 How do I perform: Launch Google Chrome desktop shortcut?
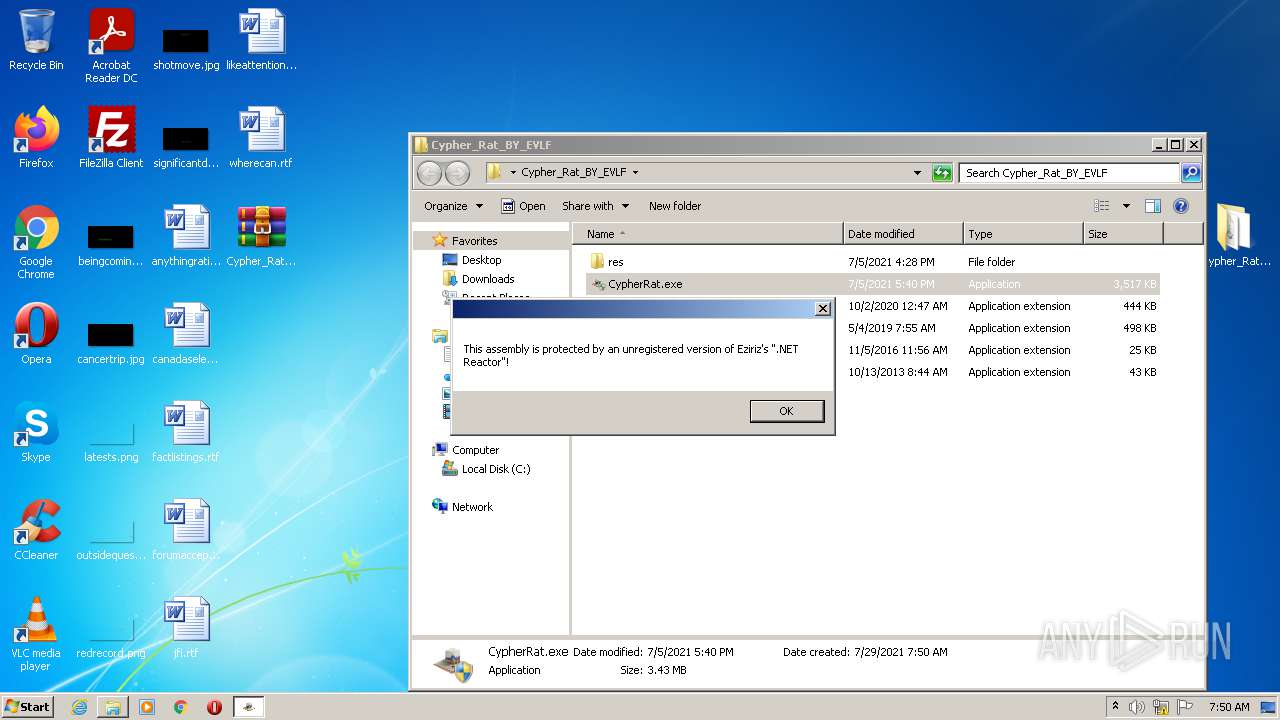(x=36, y=242)
